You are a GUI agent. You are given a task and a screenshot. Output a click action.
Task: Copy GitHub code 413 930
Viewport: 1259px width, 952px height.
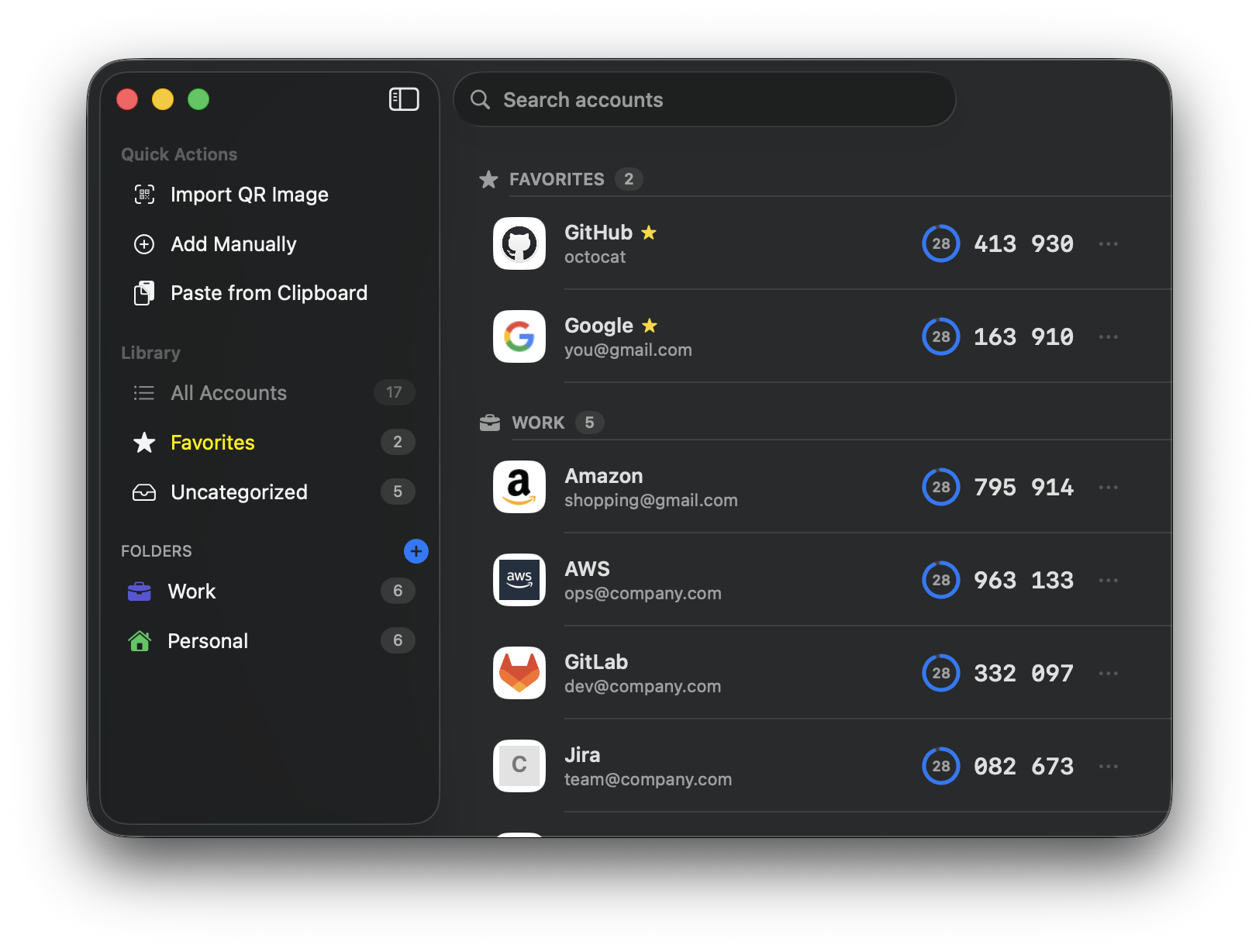(1023, 243)
